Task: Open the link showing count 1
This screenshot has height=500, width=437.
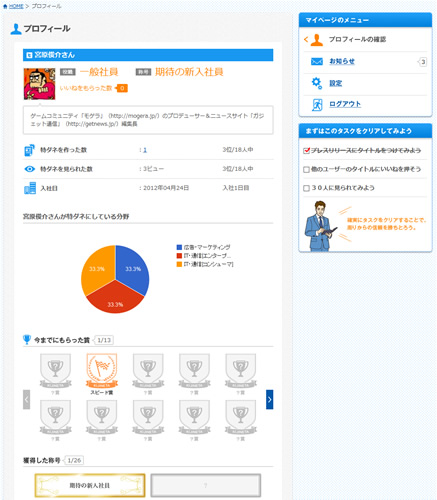Action: [145, 150]
